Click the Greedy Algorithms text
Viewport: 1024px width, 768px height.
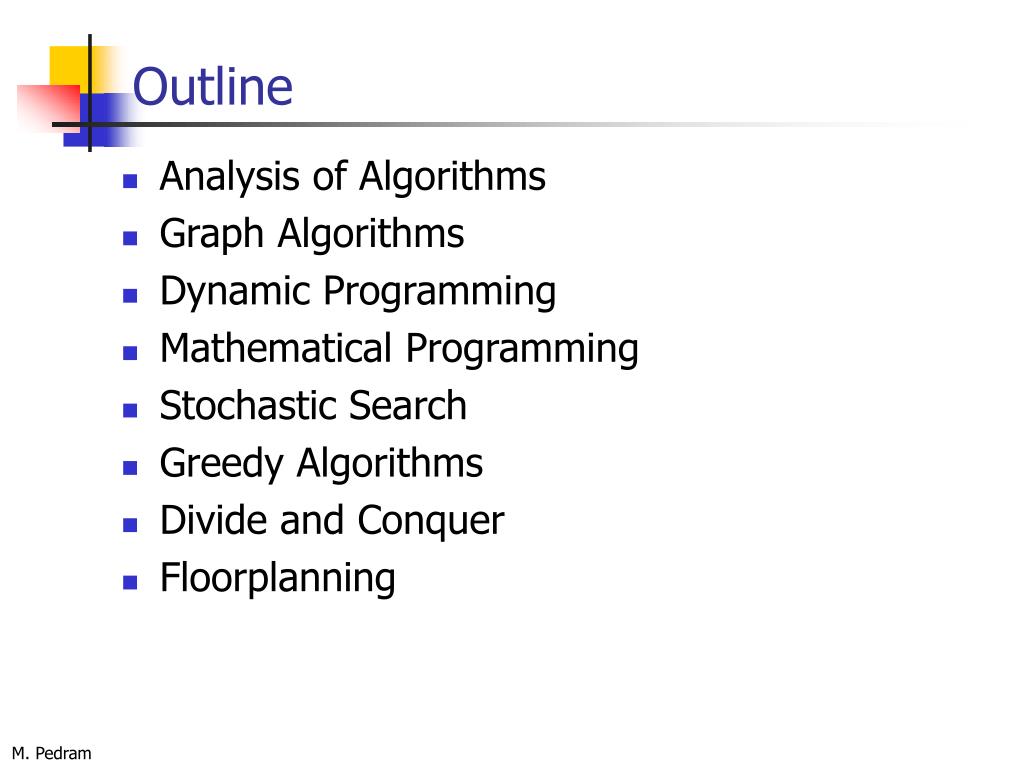coord(321,464)
